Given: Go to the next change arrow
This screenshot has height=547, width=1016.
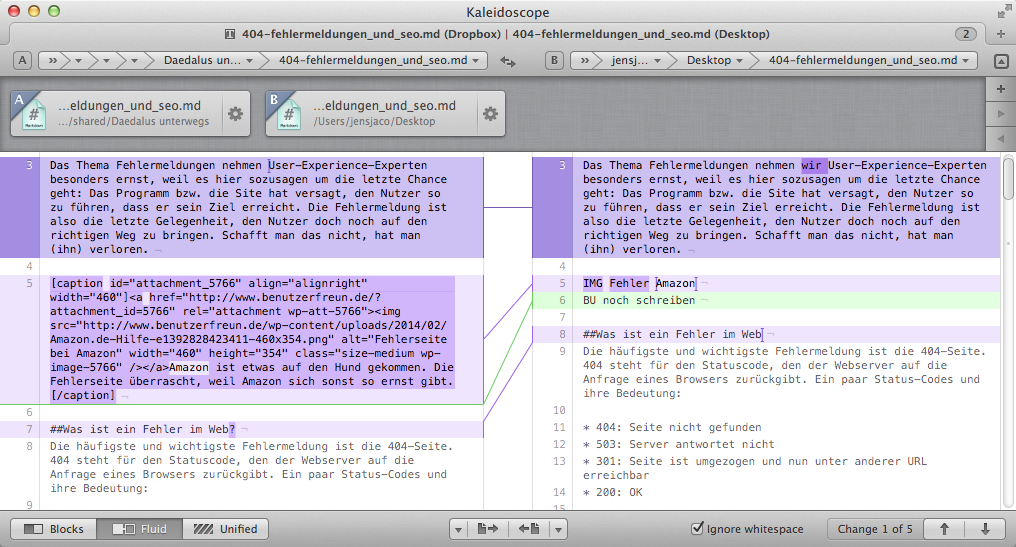Looking at the screenshot, I should [x=986, y=529].
